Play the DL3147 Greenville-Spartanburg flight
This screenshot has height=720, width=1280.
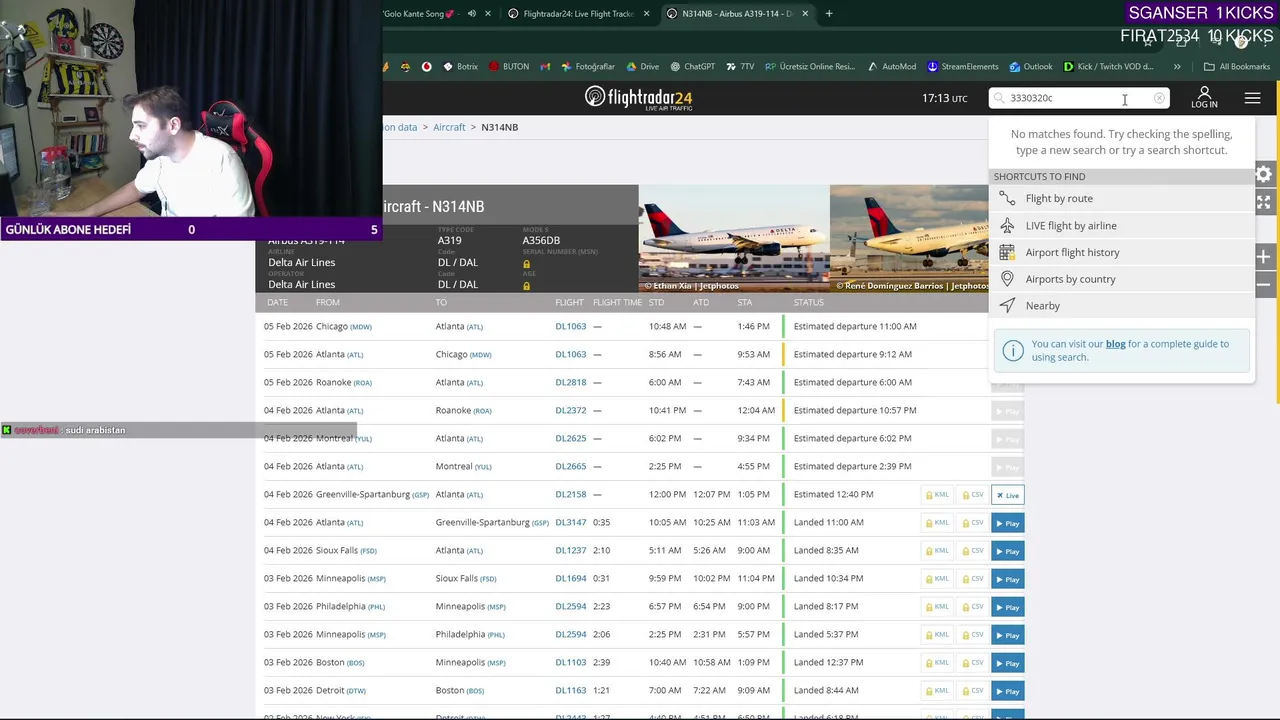1007,523
